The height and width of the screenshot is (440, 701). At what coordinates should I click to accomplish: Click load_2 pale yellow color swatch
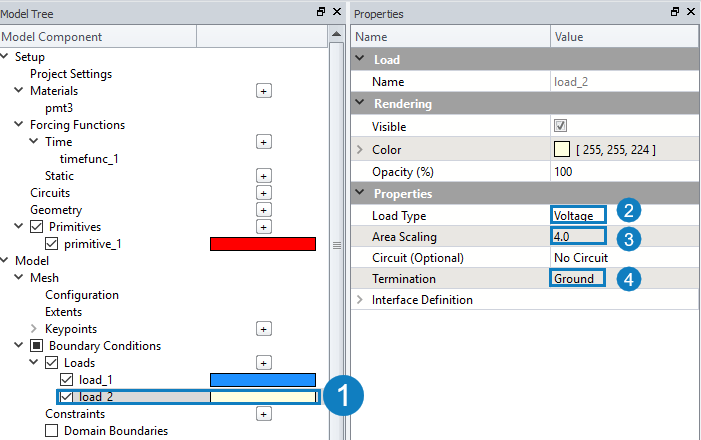click(263, 397)
